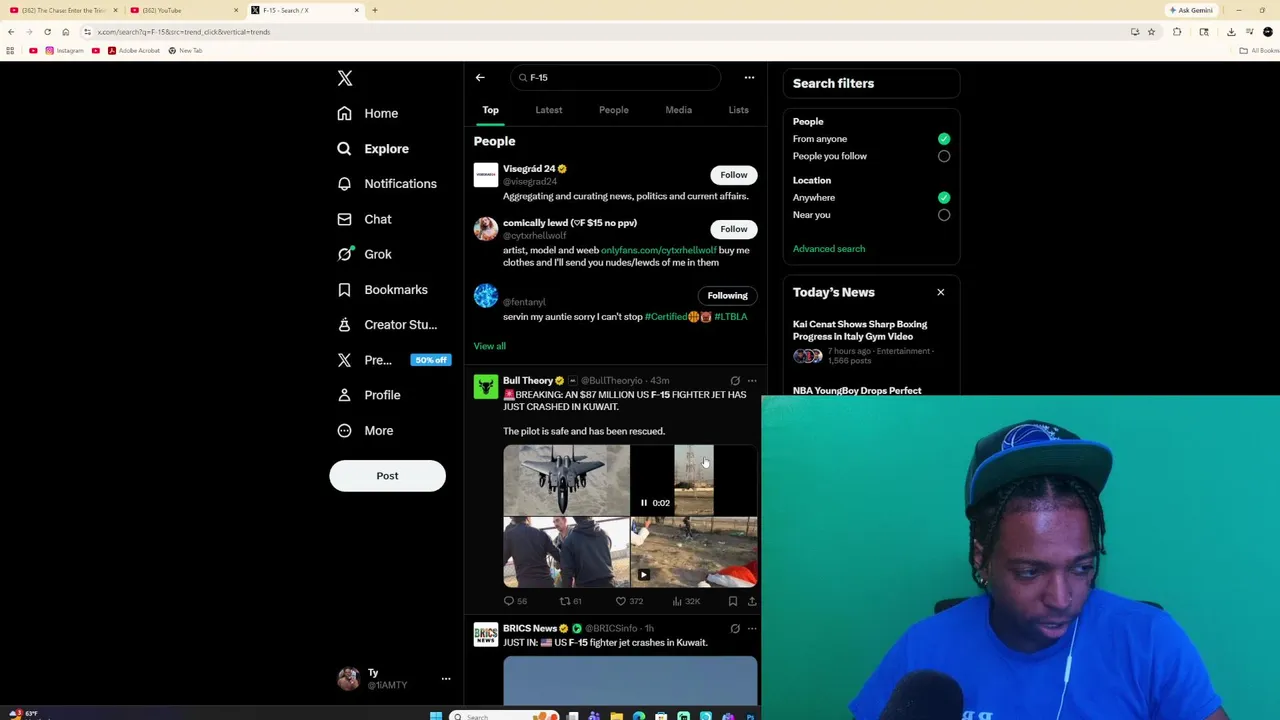Click the #LTBLA hashtag link
The width and height of the screenshot is (1280, 720).
(731, 317)
